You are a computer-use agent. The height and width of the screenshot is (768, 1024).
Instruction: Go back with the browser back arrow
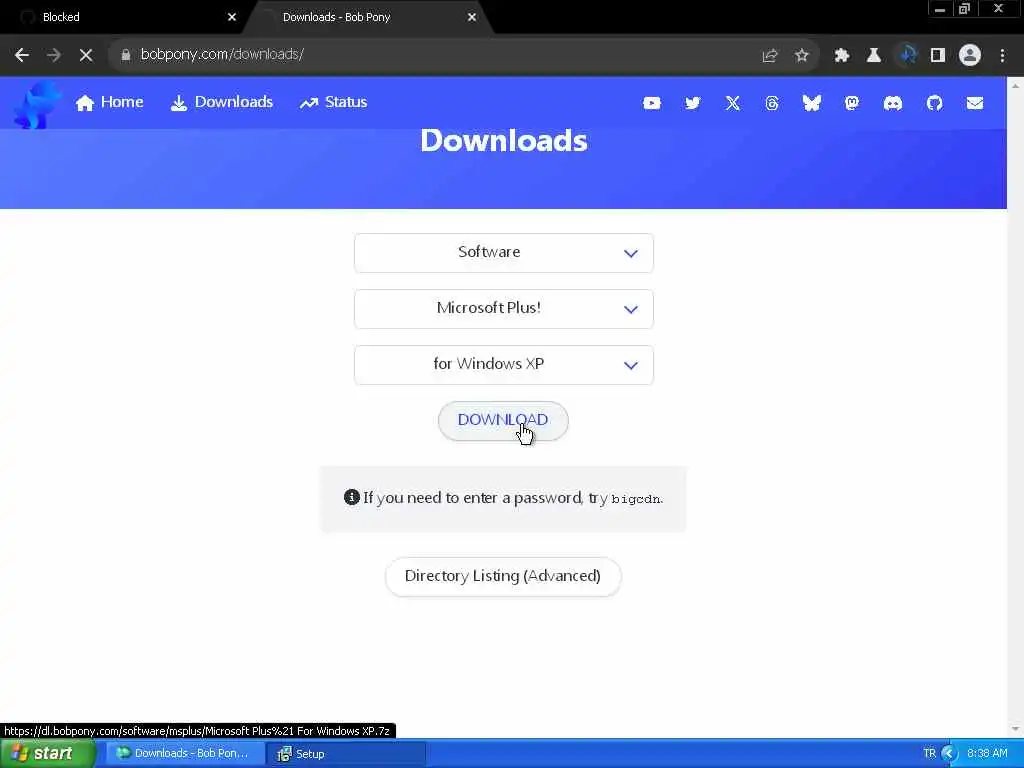coord(22,55)
